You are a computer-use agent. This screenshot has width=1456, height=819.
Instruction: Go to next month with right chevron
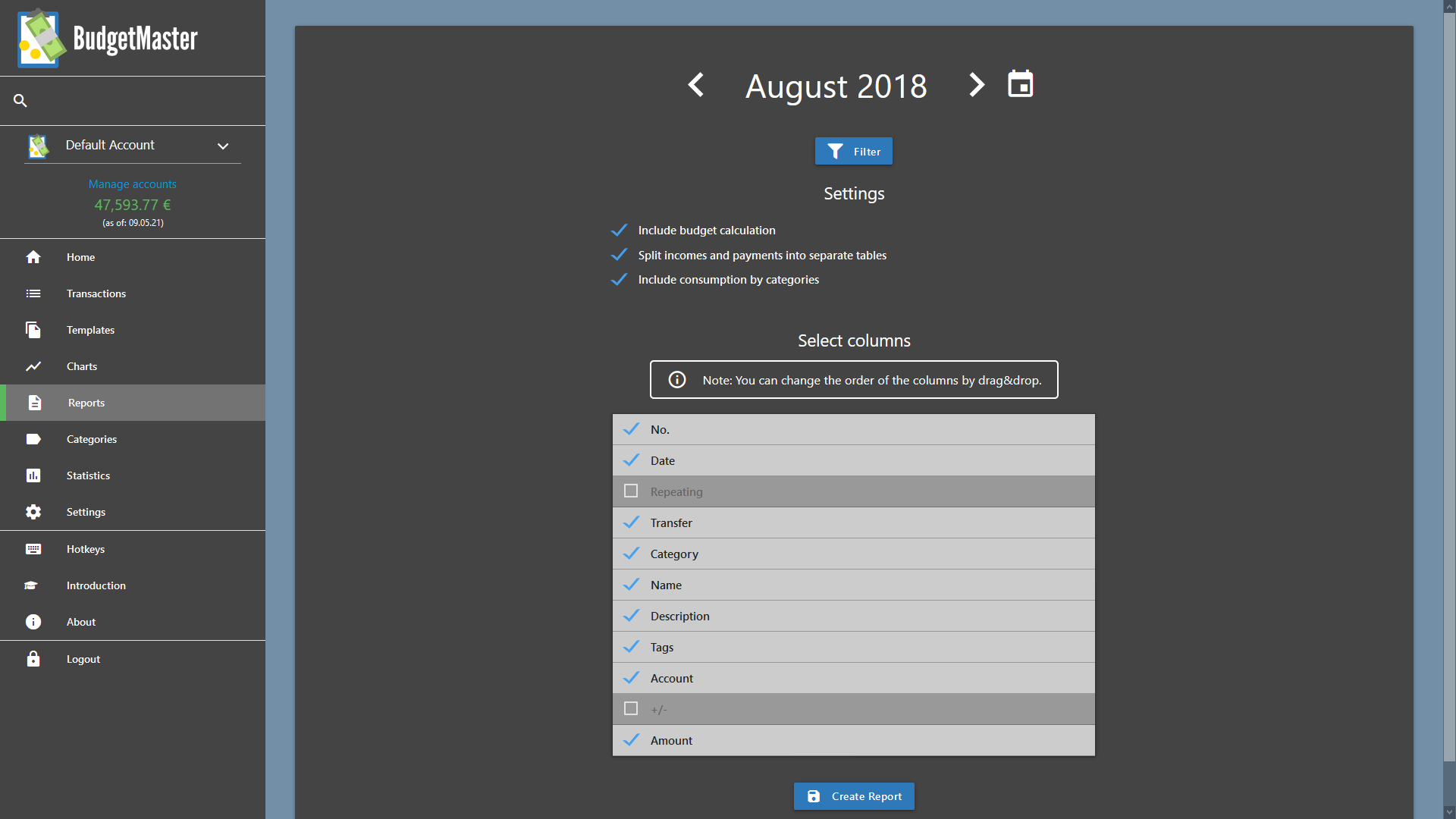[x=977, y=85]
